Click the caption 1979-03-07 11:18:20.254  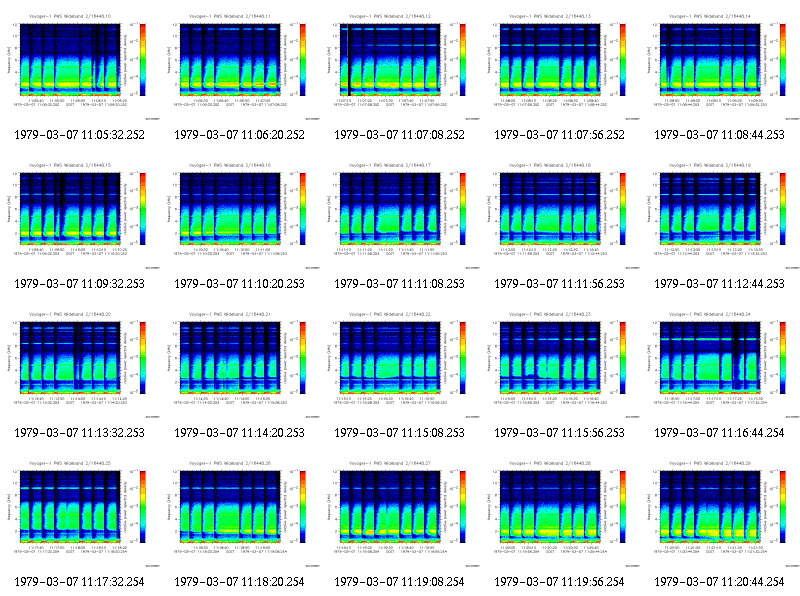coord(239,582)
